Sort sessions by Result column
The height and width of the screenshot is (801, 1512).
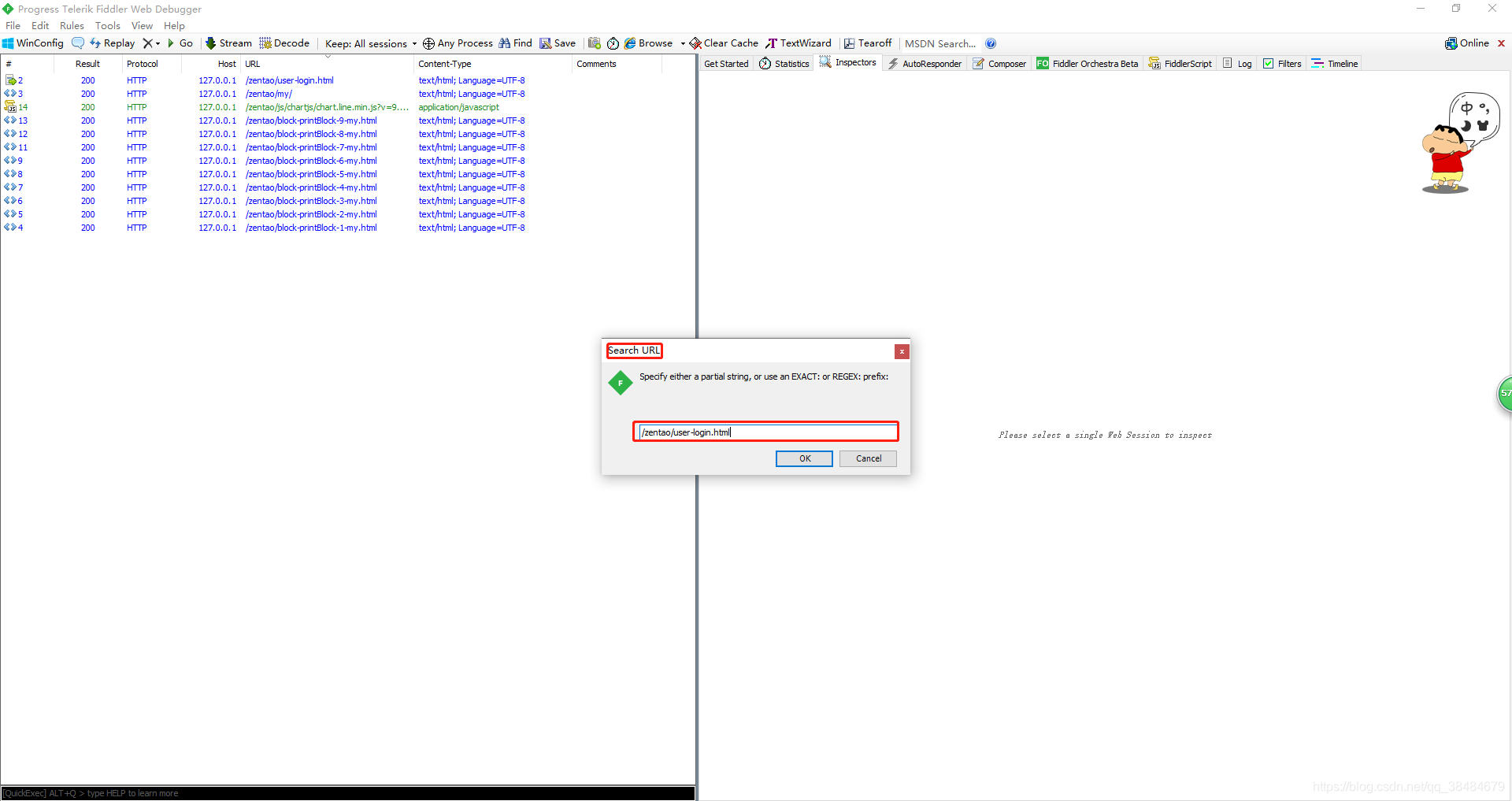tap(87, 64)
